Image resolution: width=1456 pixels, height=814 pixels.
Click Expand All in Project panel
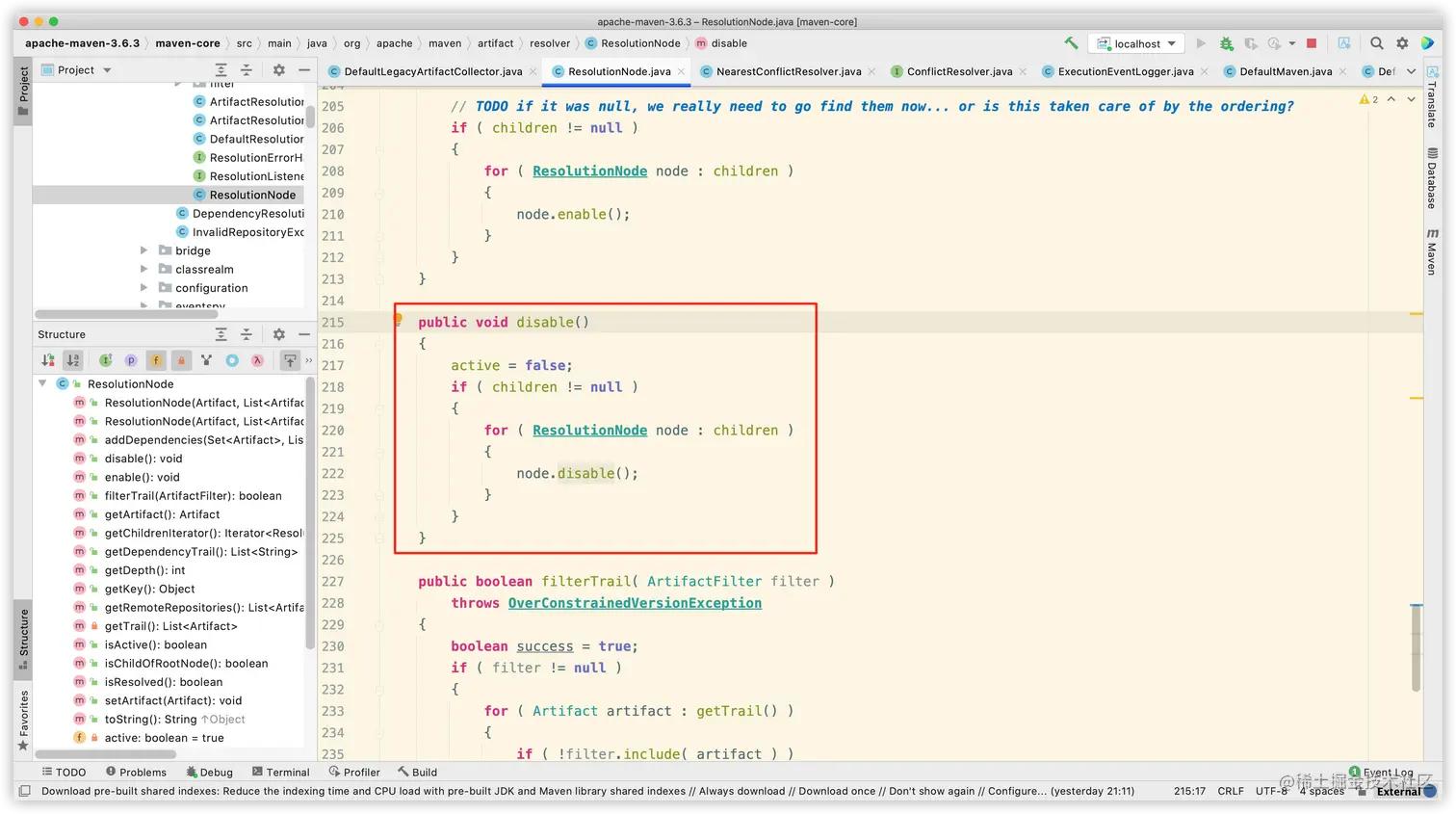[x=221, y=70]
